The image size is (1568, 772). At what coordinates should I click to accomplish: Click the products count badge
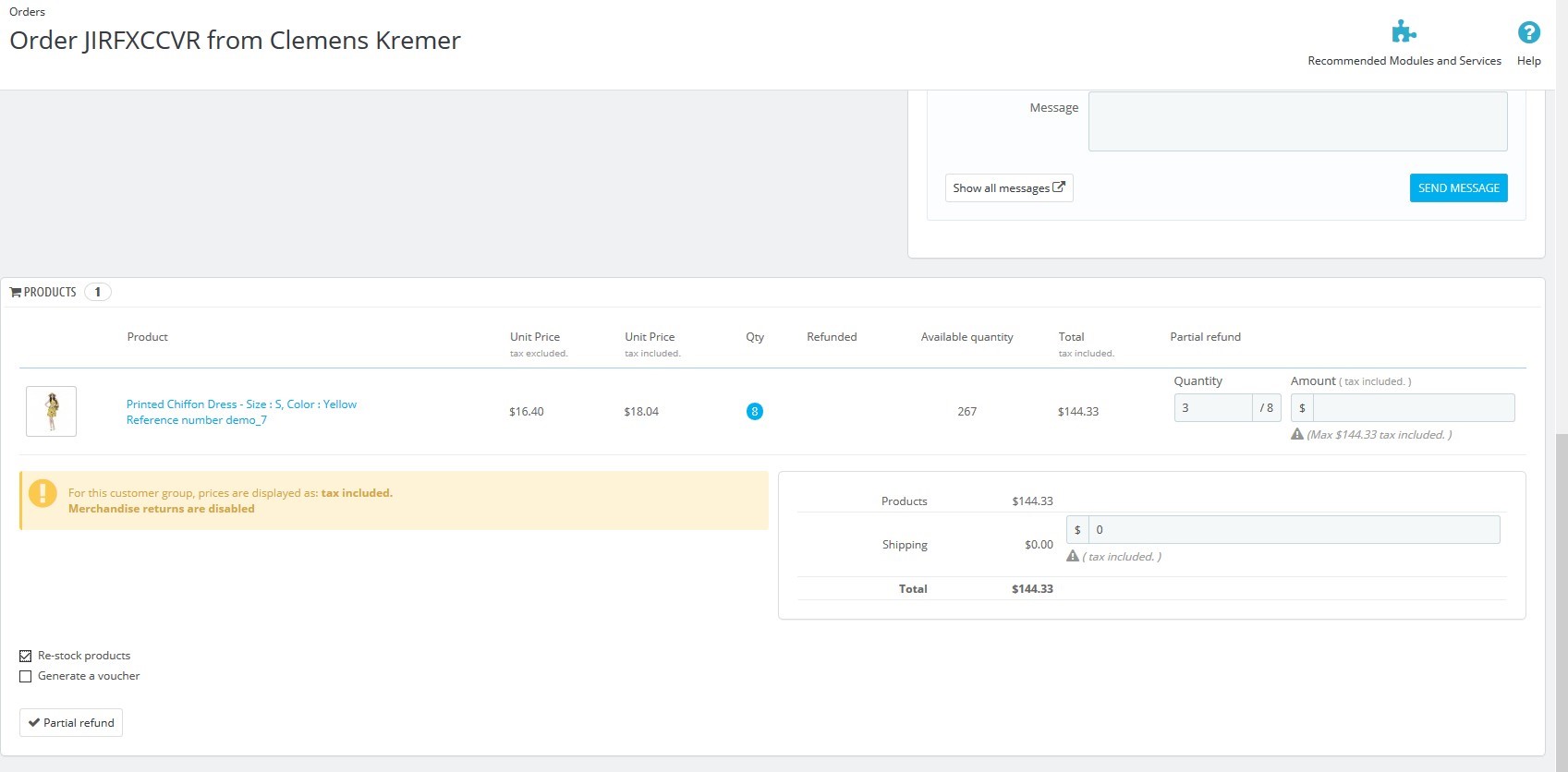(x=98, y=292)
